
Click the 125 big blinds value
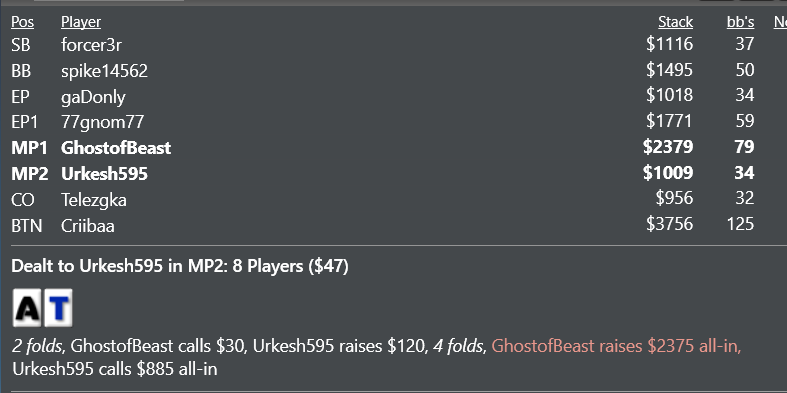(740, 223)
